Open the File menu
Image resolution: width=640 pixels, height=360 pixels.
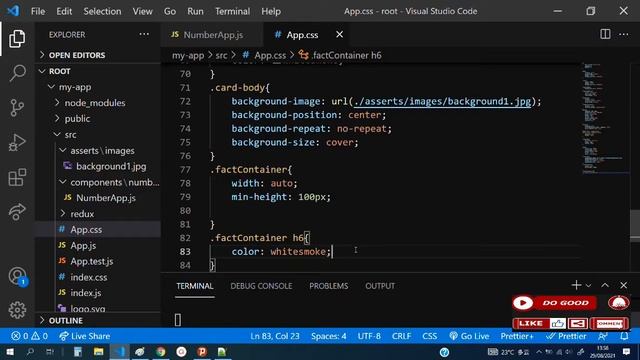point(38,11)
